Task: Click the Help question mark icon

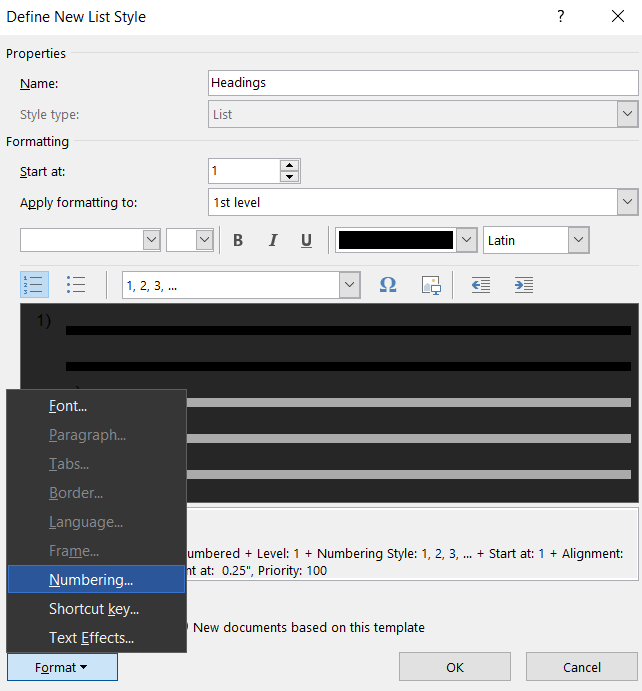Action: pos(561,16)
